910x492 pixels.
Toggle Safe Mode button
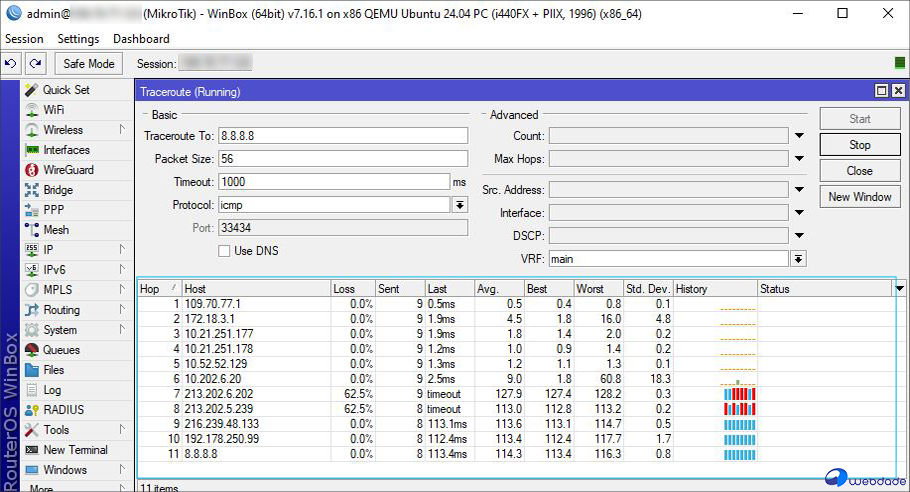coord(89,63)
